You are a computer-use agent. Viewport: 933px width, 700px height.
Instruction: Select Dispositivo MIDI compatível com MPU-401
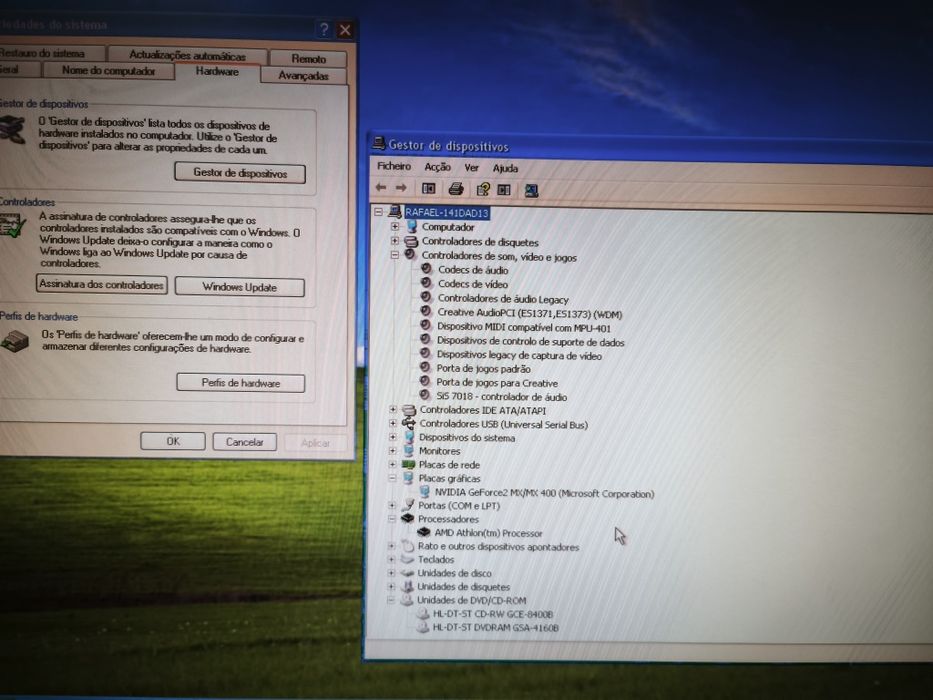tap(524, 327)
